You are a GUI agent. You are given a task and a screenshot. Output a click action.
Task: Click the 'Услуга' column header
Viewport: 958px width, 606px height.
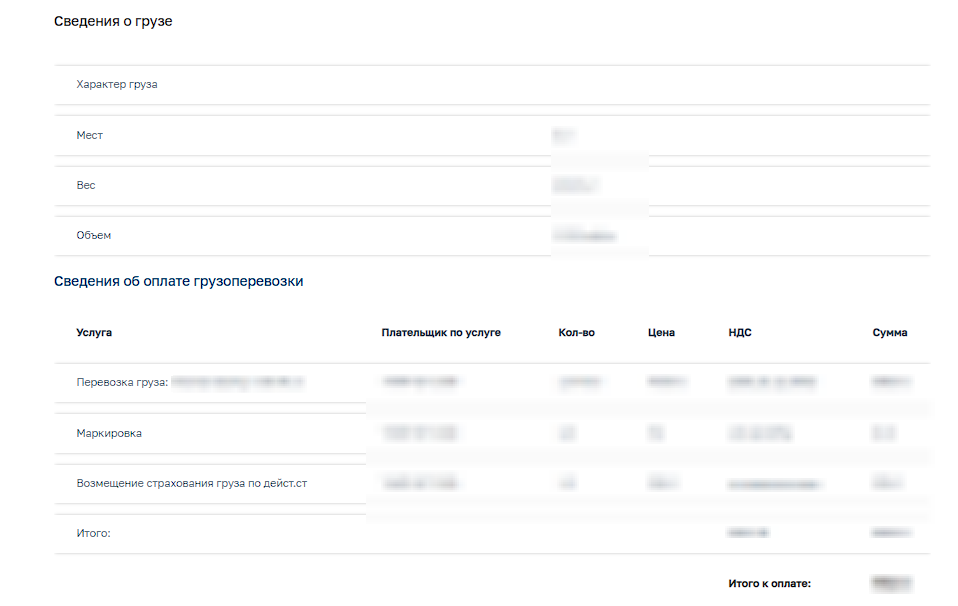coord(94,333)
